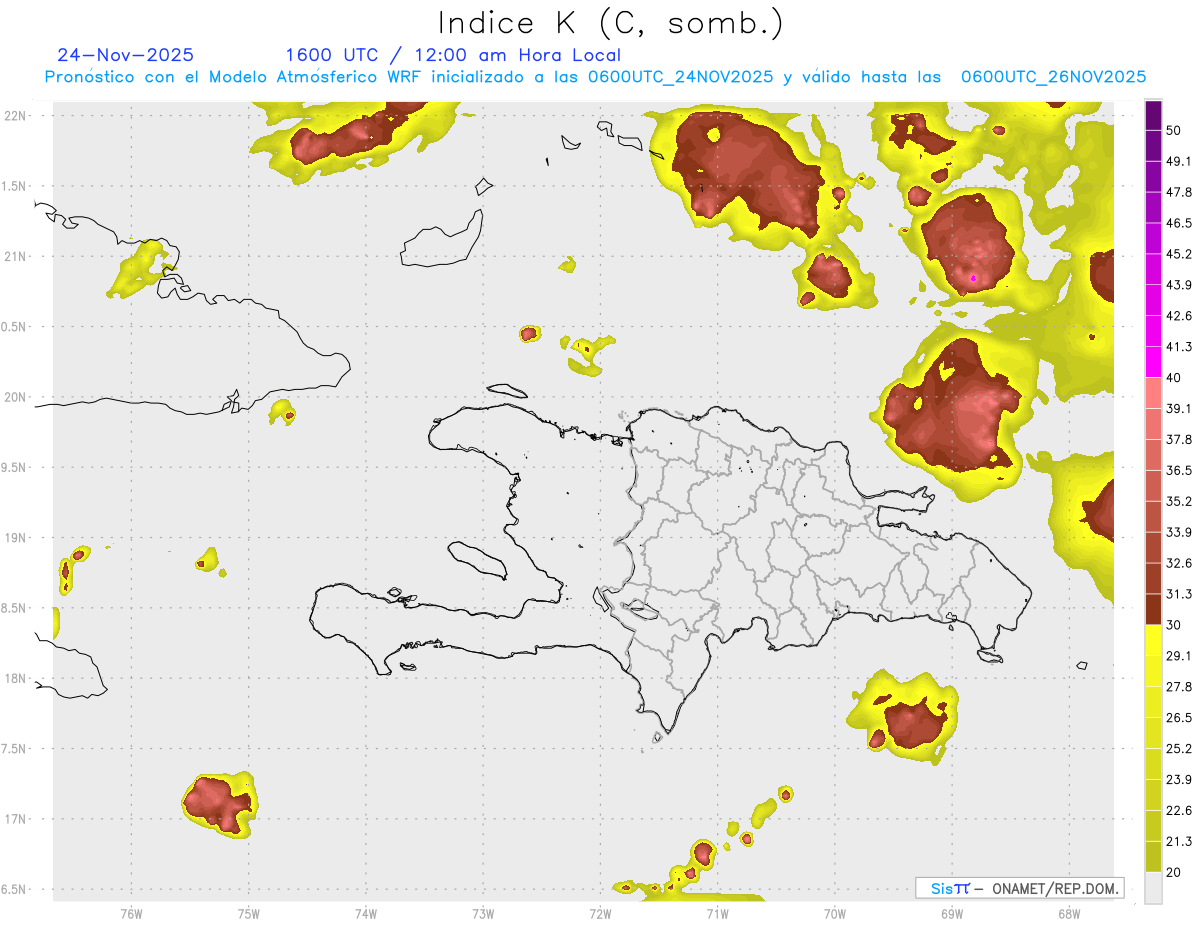Click the bright yellow swatch between 29.1 and 30
Image resolution: width=1200 pixels, height=927 pixels.
(x=1153, y=640)
